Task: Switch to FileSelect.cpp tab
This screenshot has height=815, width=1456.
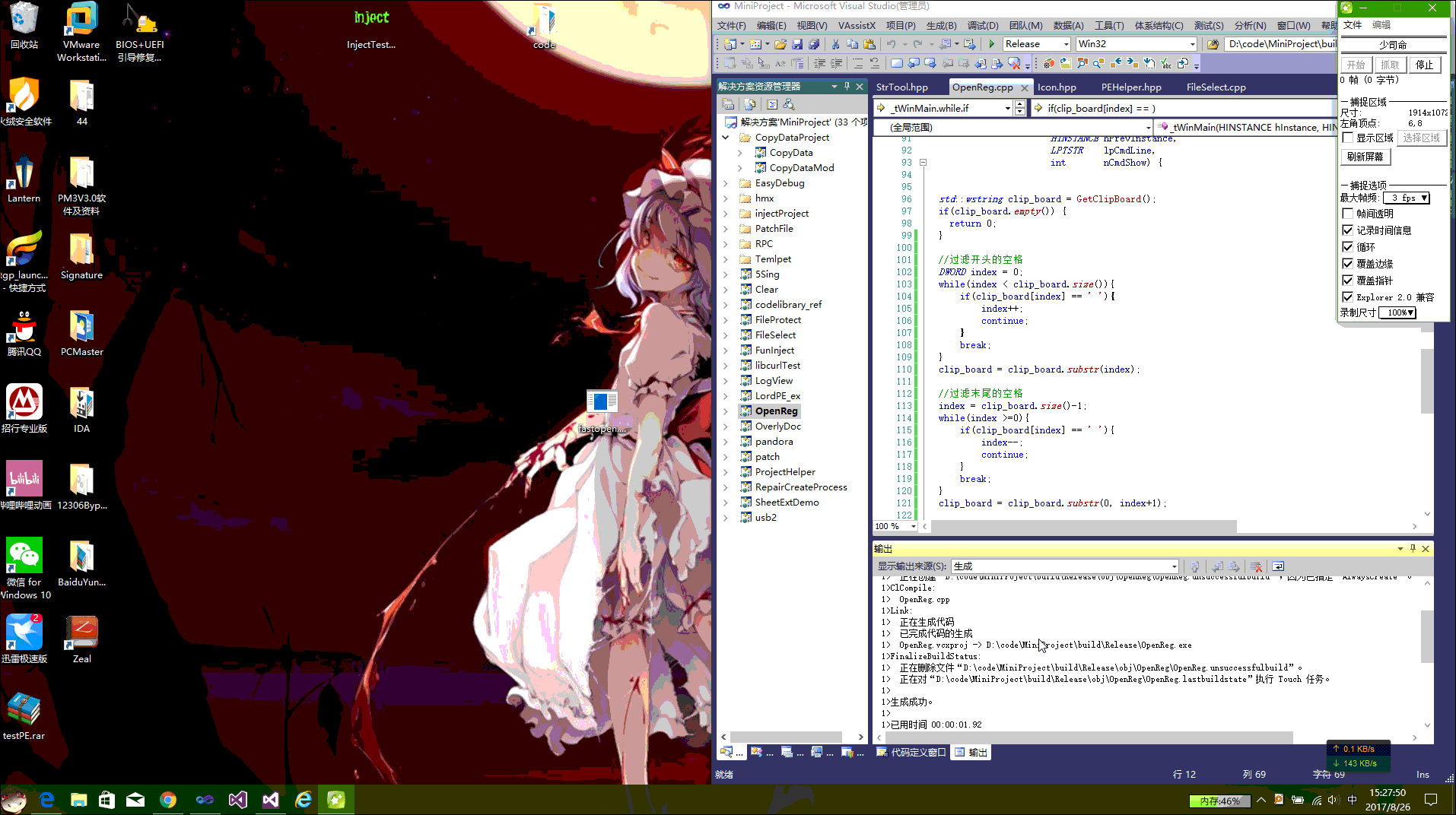Action: point(1216,87)
